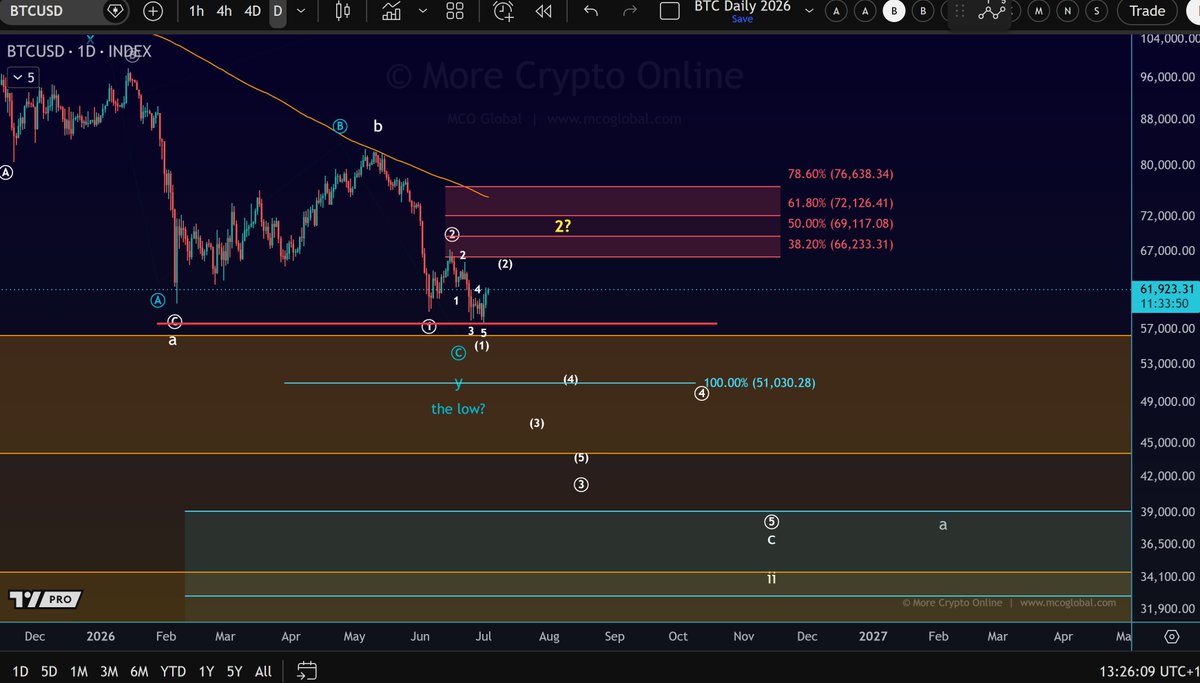The image size is (1200, 683).
Task: Switch to the 1h timeframe
Action: pyautogui.click(x=196, y=11)
